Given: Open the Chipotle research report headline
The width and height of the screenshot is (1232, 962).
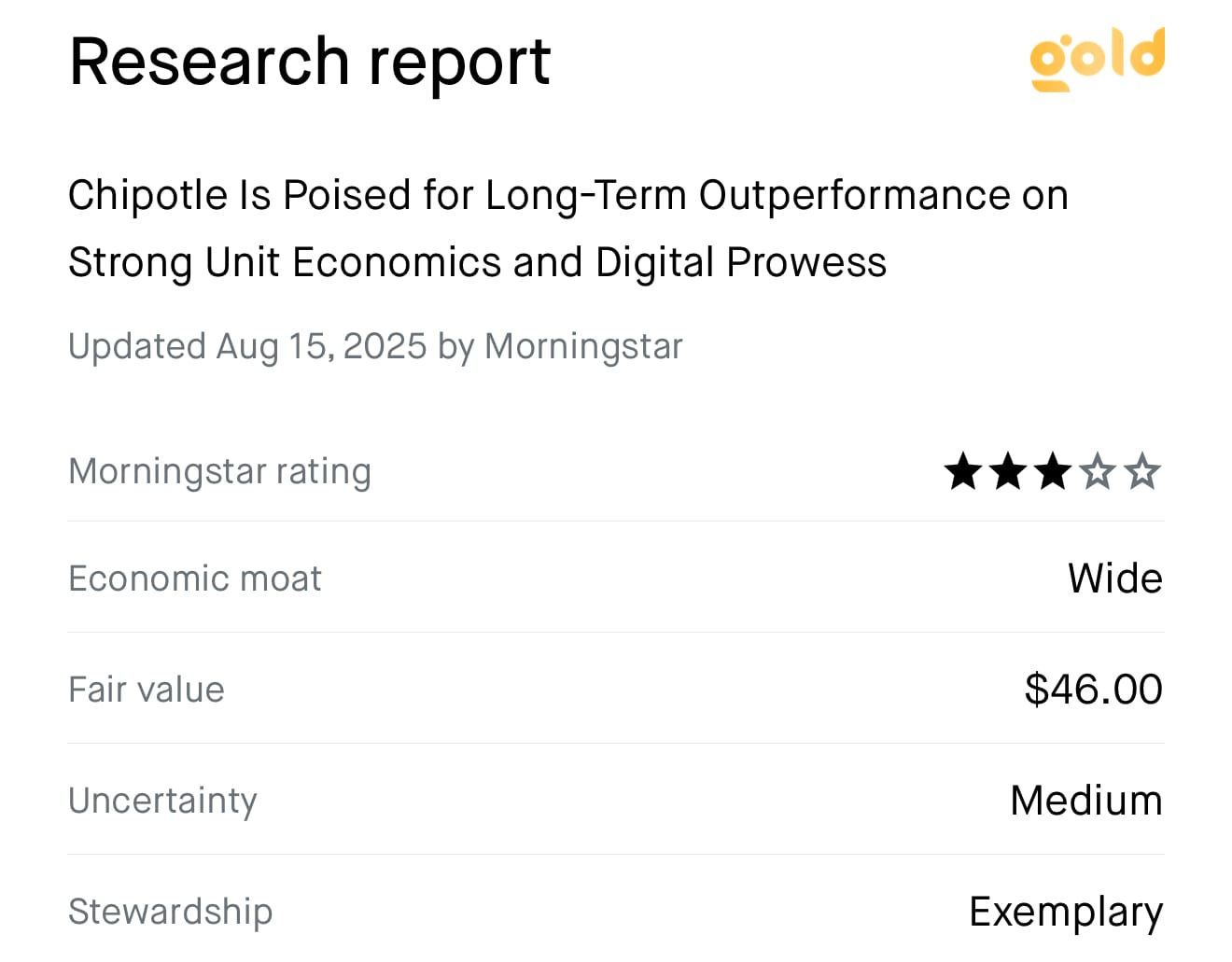Looking at the screenshot, I should [x=568, y=229].
